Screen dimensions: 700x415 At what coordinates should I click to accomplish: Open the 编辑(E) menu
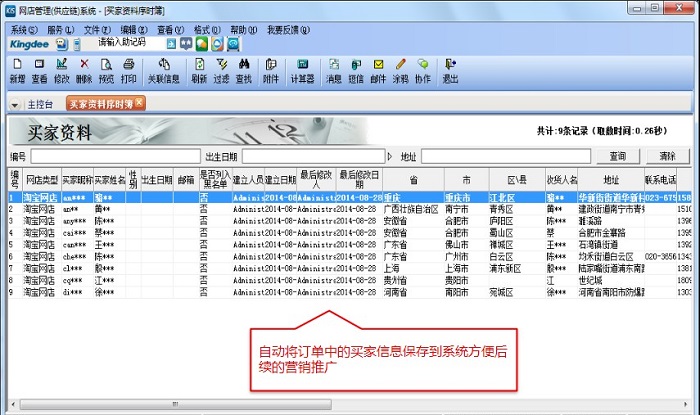134,30
